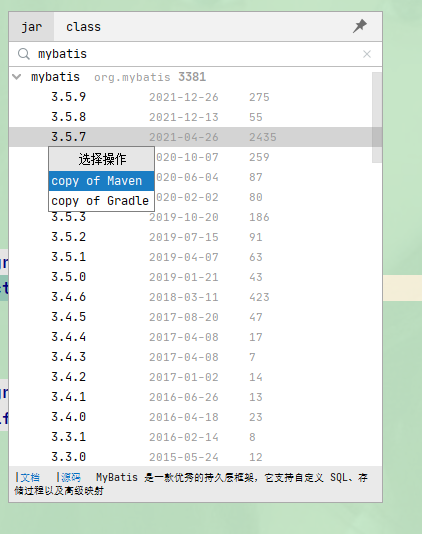Click the org.mybatis group id label
Viewport: 422px width, 534px height.
(132, 78)
